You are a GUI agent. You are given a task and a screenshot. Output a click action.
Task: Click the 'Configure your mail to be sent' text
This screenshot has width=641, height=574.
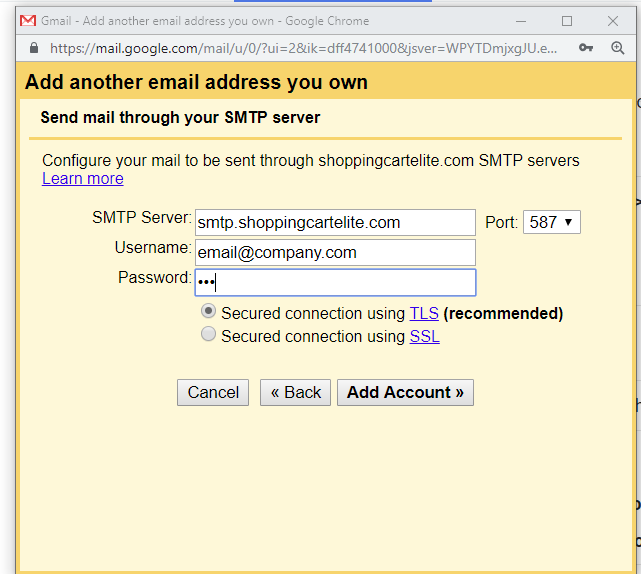[x=311, y=161]
